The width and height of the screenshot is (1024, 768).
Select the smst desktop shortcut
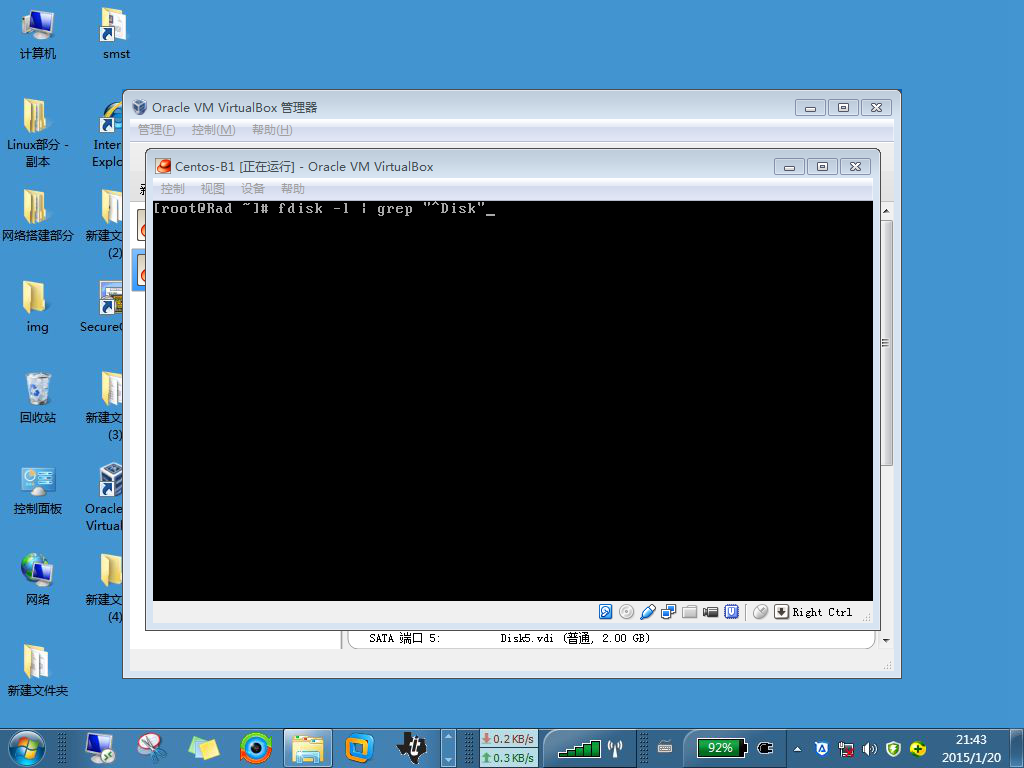click(116, 35)
